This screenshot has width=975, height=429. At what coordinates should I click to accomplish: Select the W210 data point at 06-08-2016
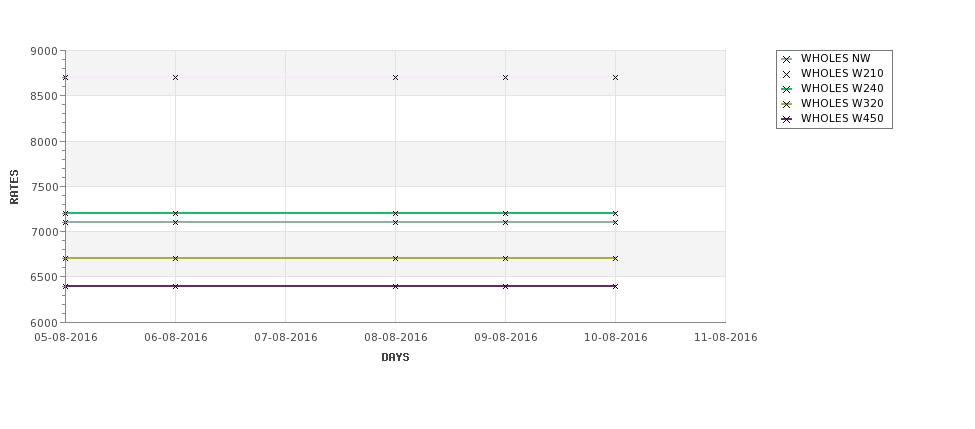coord(175,78)
